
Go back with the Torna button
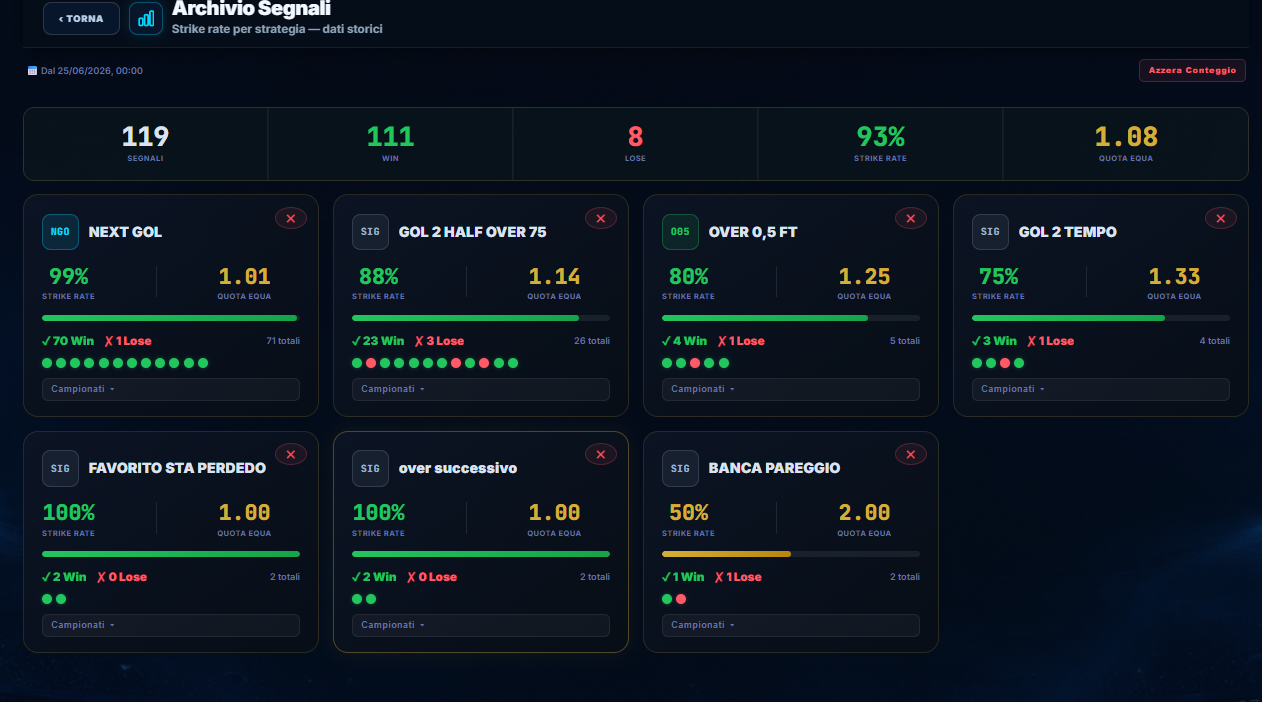tap(81, 19)
